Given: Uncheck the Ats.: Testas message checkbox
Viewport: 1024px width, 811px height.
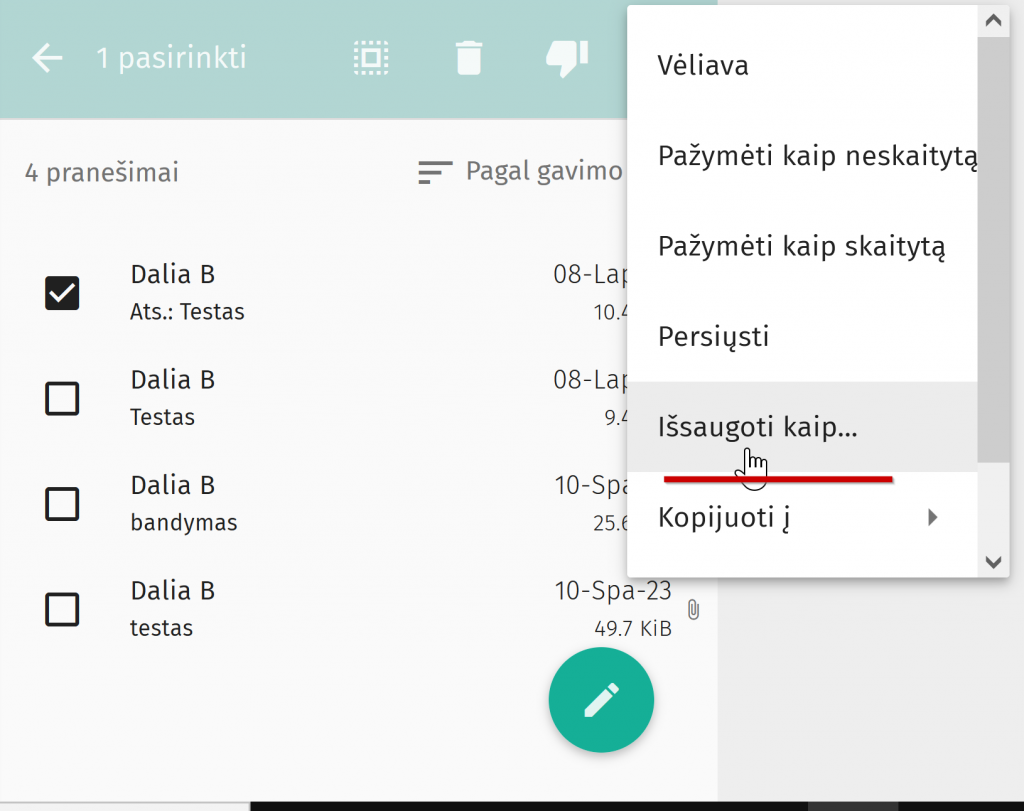Looking at the screenshot, I should tap(62, 293).
